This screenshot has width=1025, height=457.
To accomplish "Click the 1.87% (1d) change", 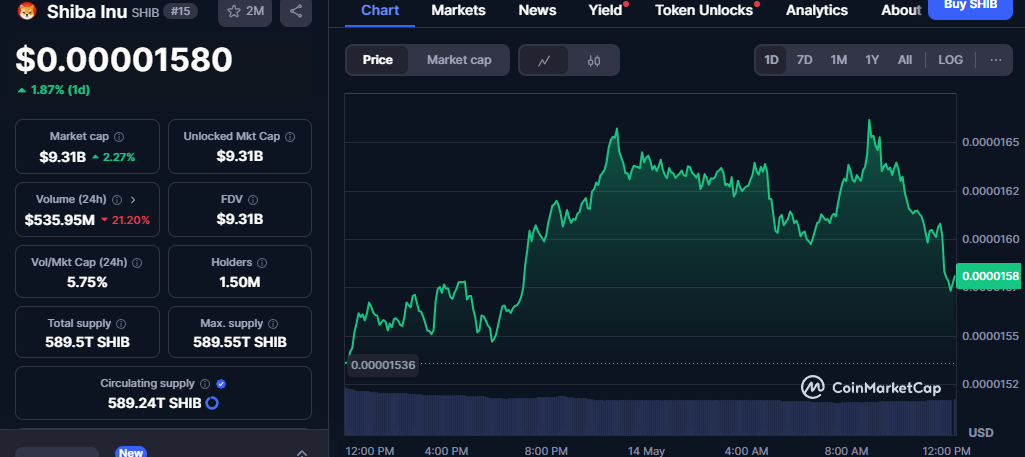I will [54, 90].
